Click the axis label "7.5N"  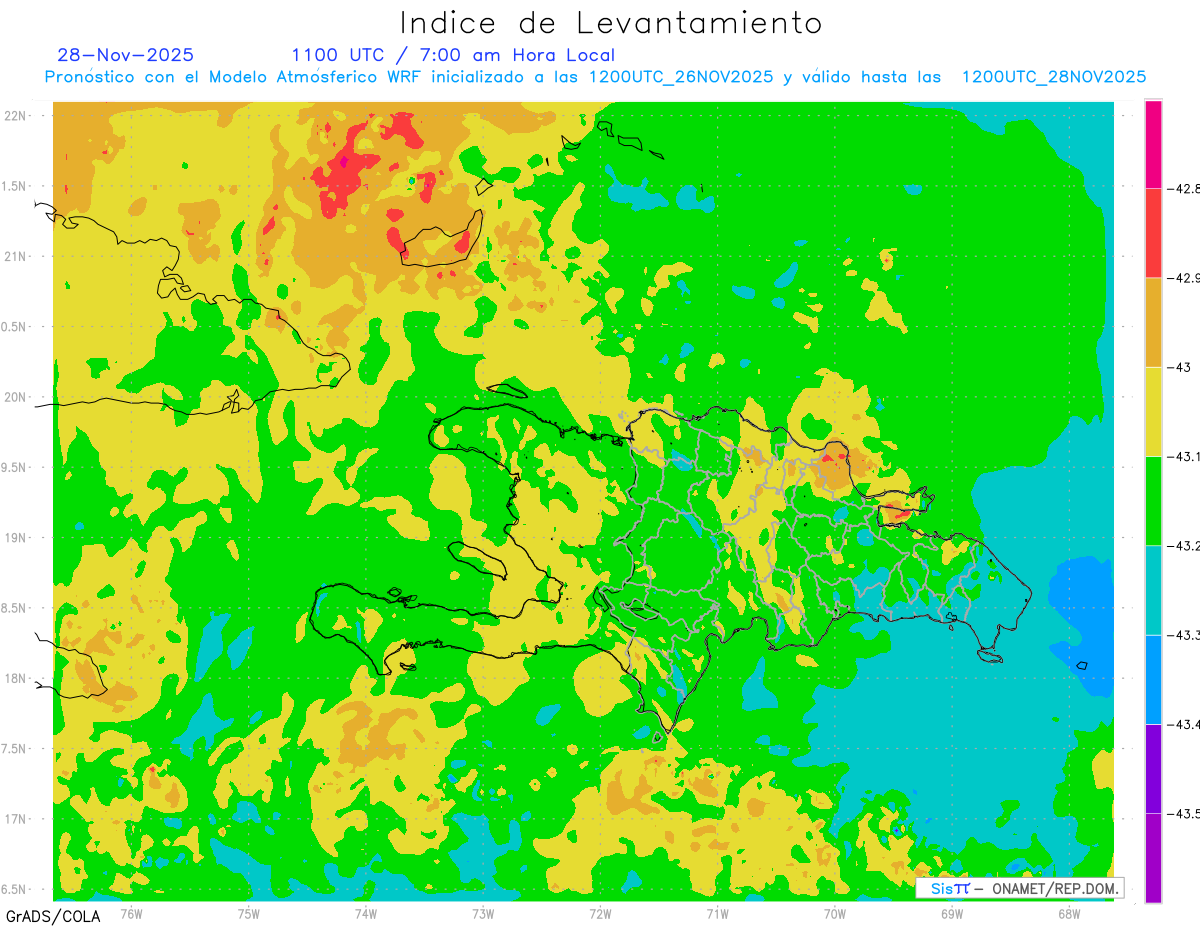(14, 749)
